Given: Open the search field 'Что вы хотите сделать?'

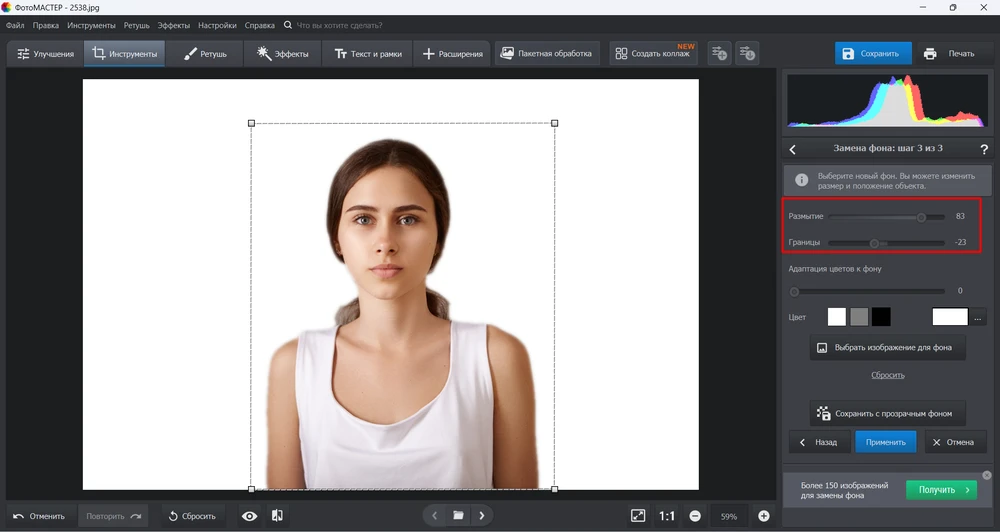Looking at the screenshot, I should [342, 24].
